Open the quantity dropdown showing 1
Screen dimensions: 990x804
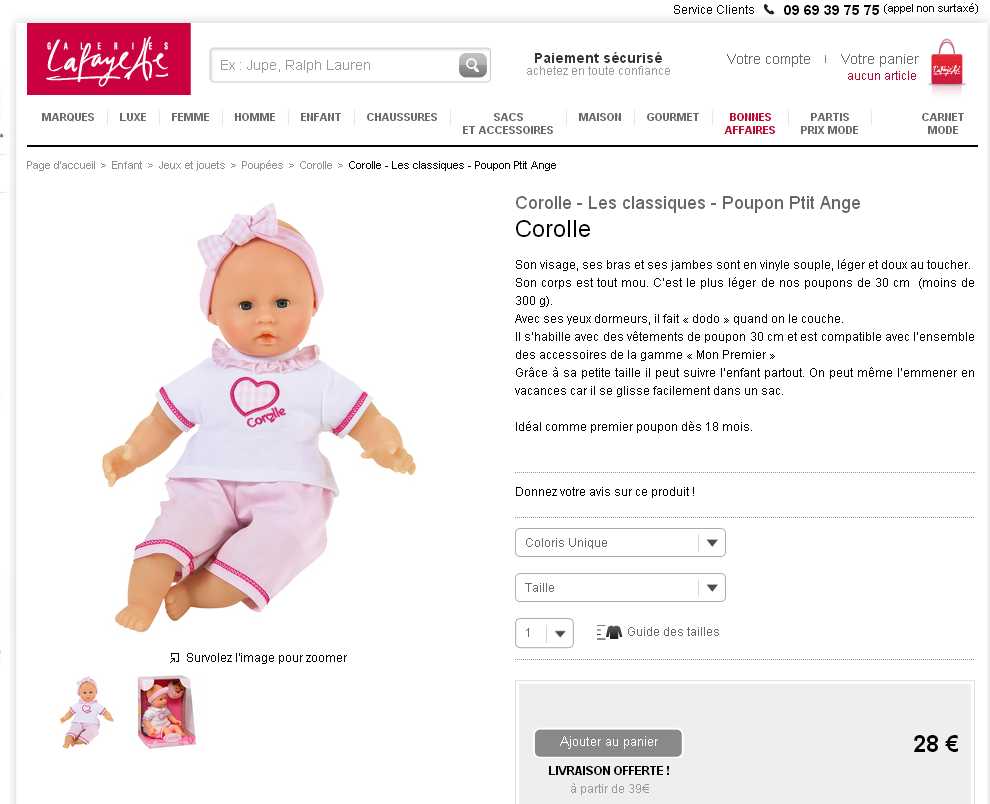pyautogui.click(x=544, y=633)
